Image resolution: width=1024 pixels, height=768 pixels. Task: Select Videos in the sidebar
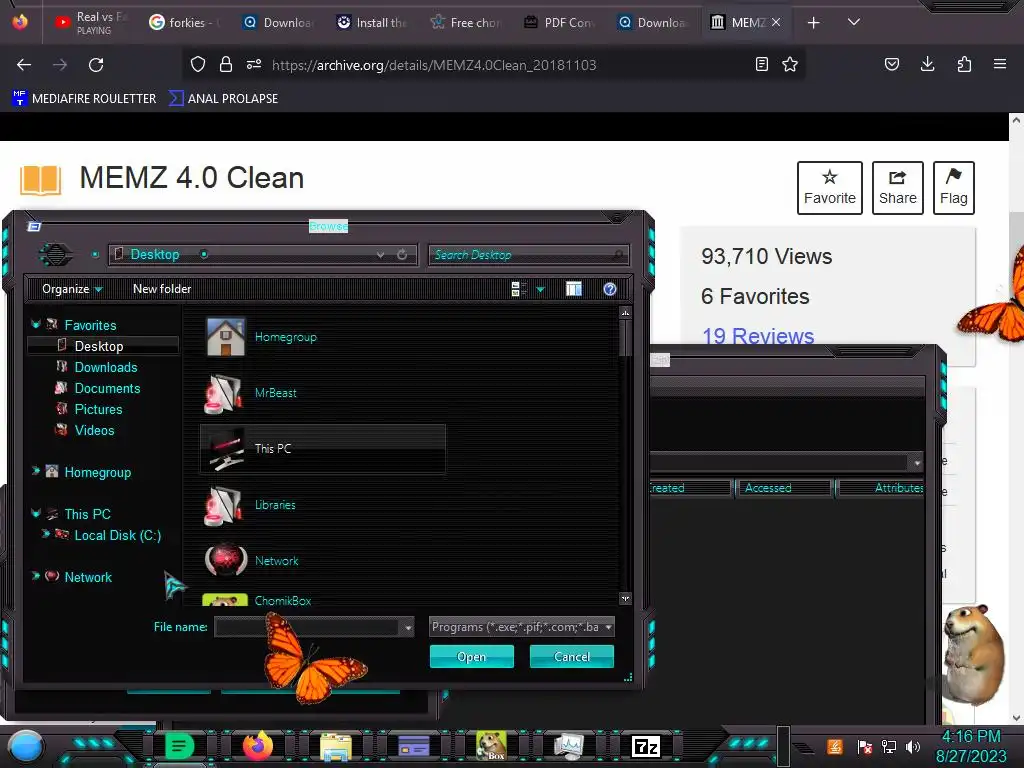pyautogui.click(x=94, y=430)
